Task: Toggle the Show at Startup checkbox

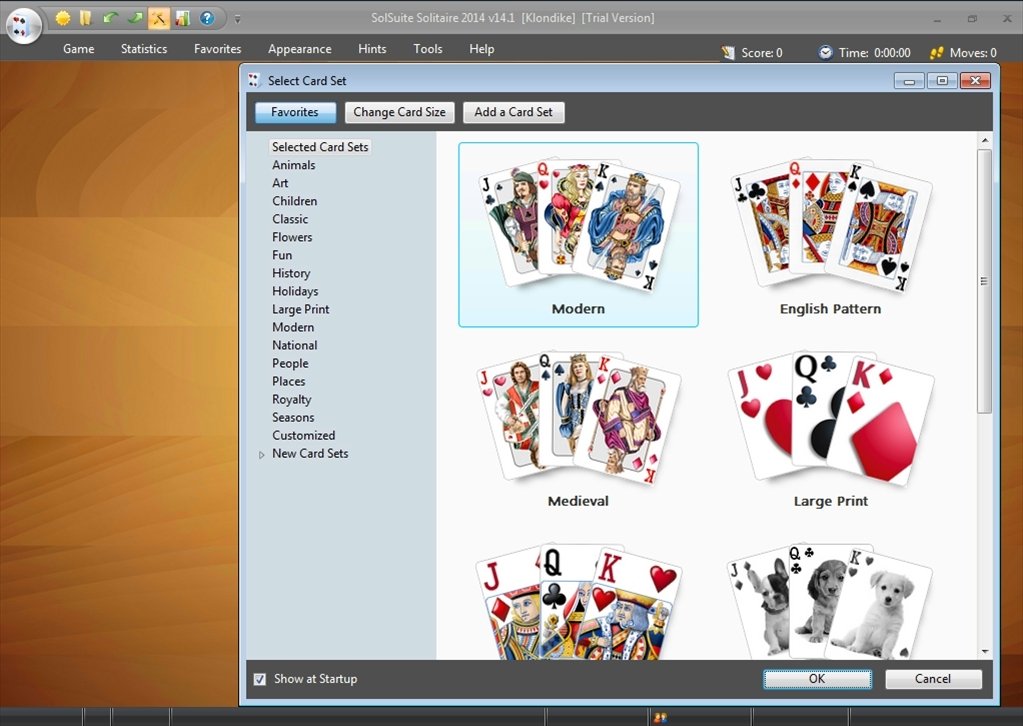Action: 260,679
